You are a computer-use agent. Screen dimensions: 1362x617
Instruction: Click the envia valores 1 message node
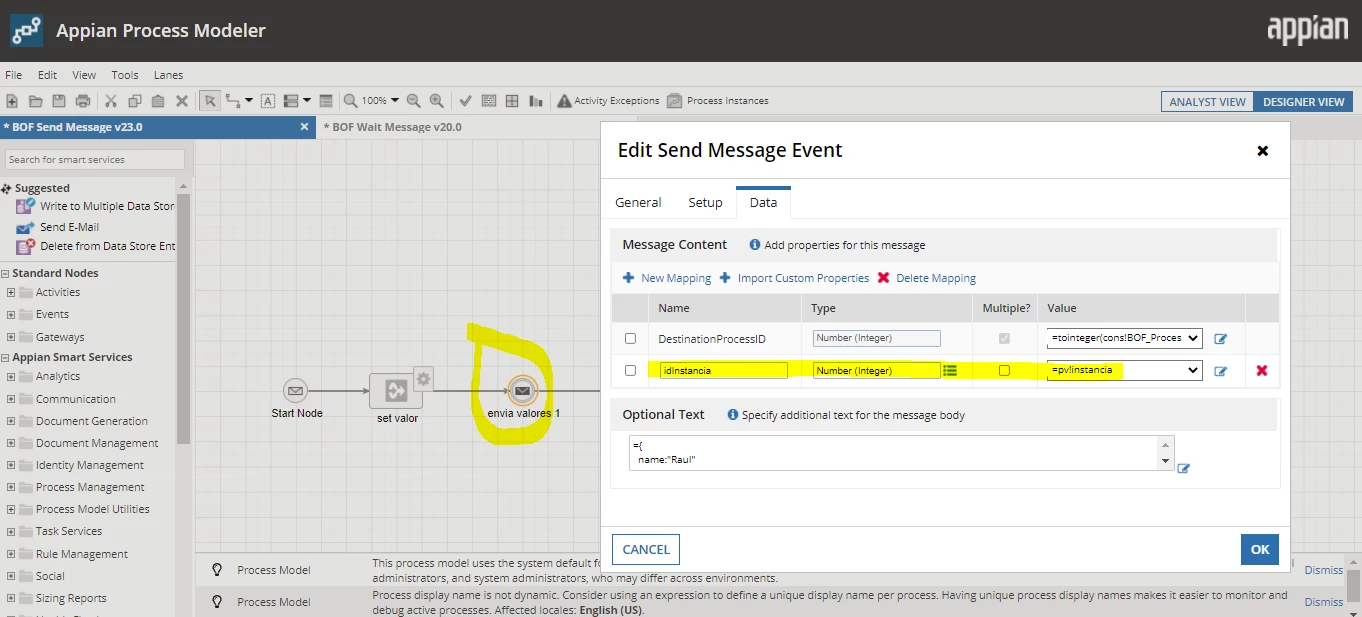[x=523, y=391]
